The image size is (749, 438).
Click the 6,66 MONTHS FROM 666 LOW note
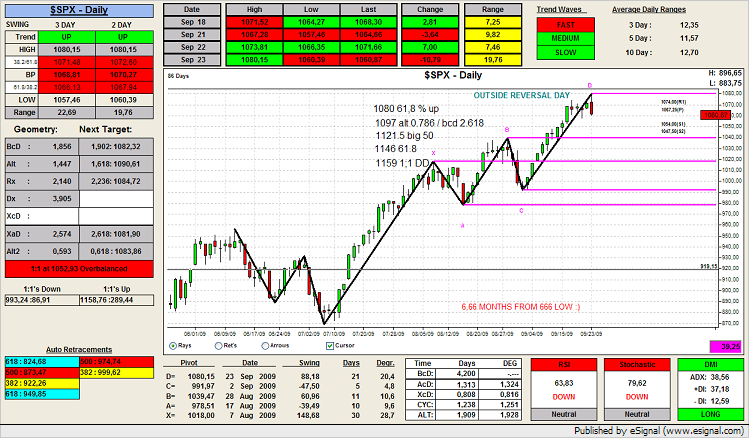tap(521, 307)
